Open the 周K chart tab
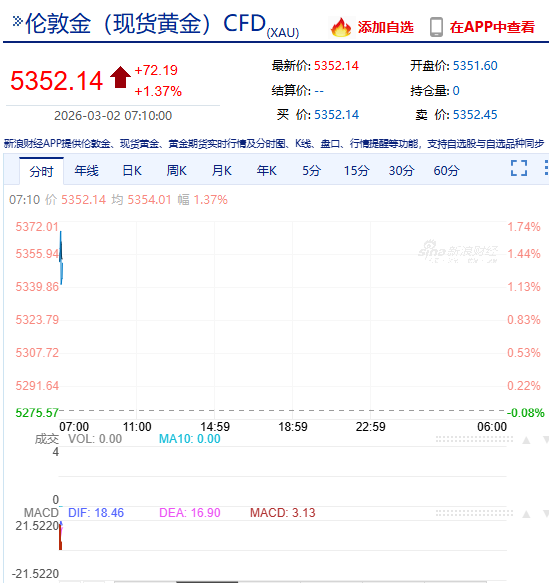549x583 pixels. pos(177,171)
